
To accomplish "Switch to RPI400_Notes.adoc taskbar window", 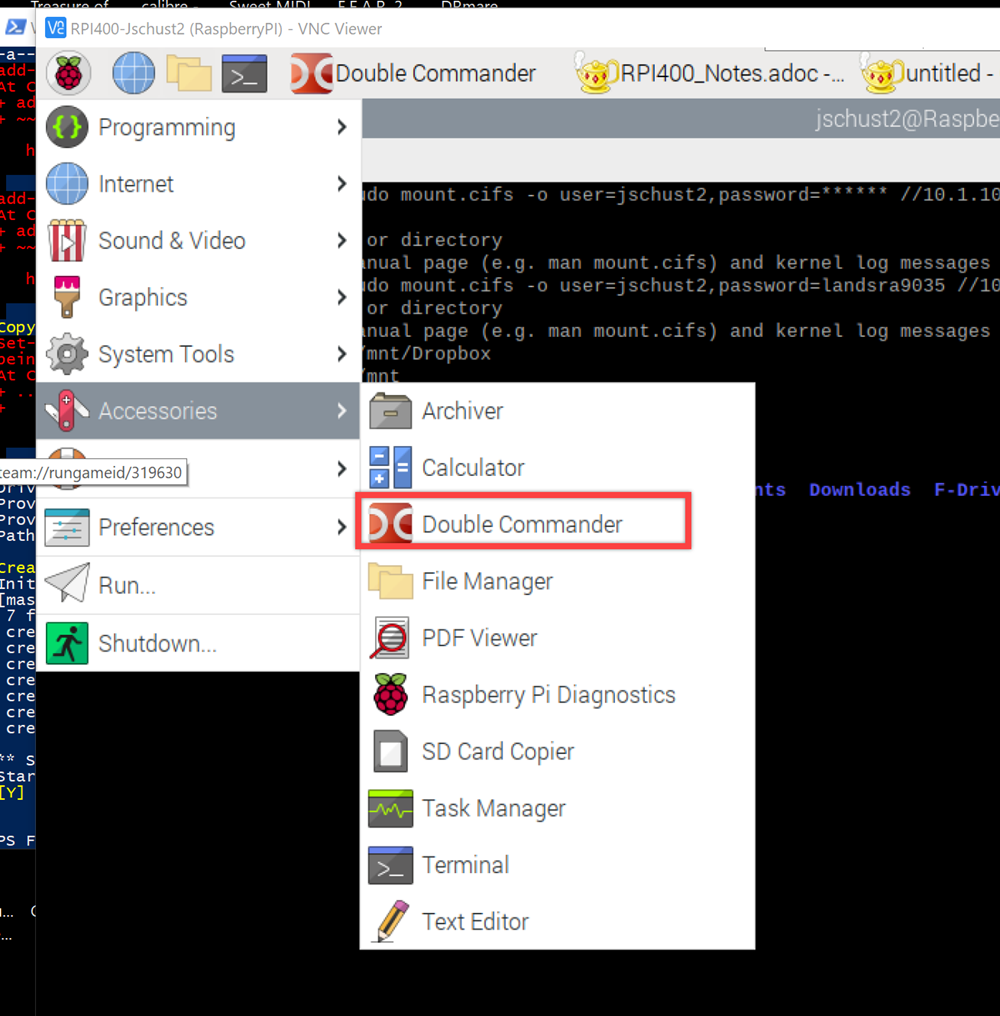I will pyautogui.click(x=710, y=73).
